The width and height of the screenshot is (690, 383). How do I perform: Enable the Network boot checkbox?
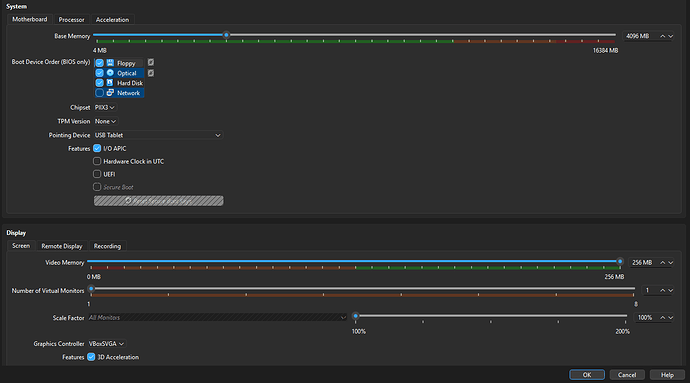point(99,93)
